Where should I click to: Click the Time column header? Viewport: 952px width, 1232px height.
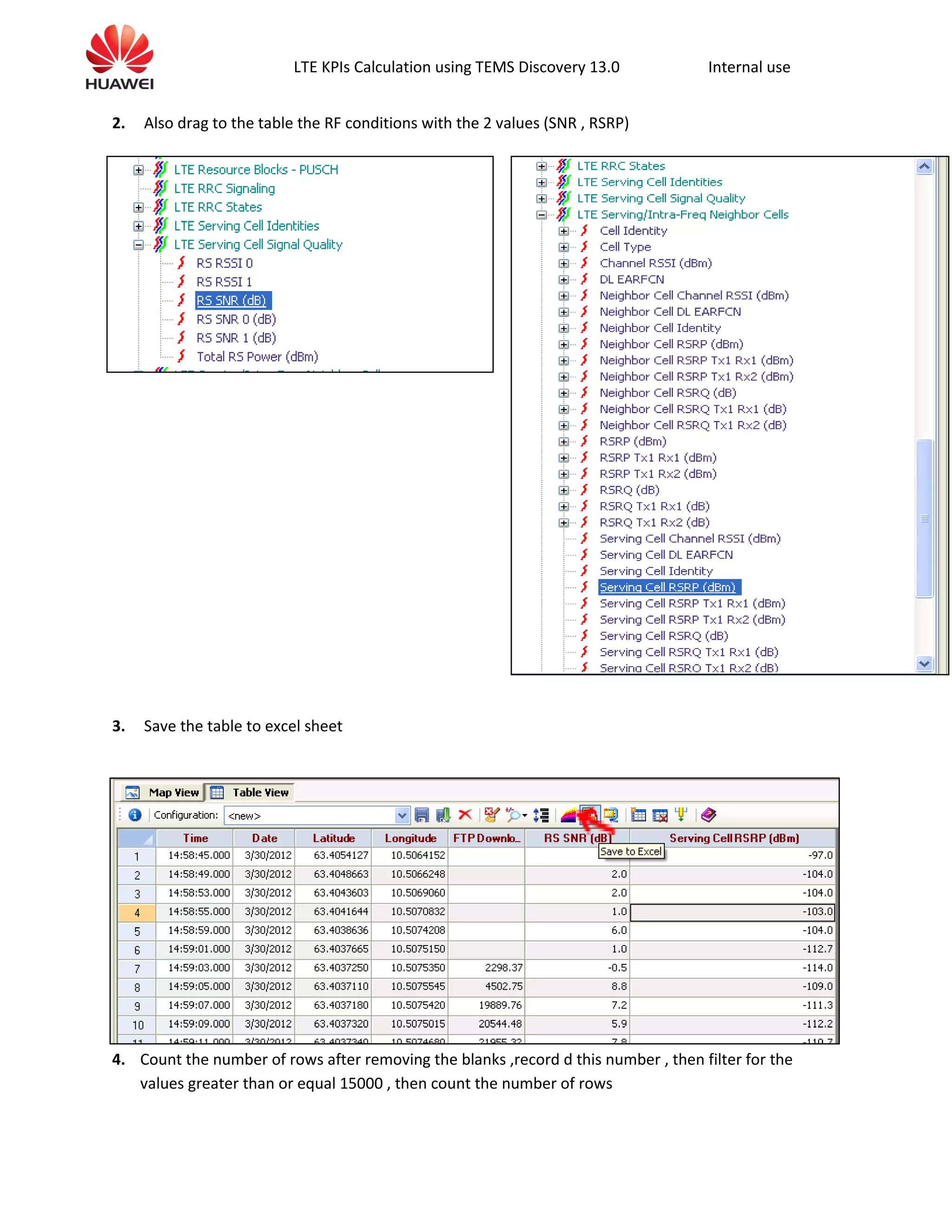[x=195, y=838]
